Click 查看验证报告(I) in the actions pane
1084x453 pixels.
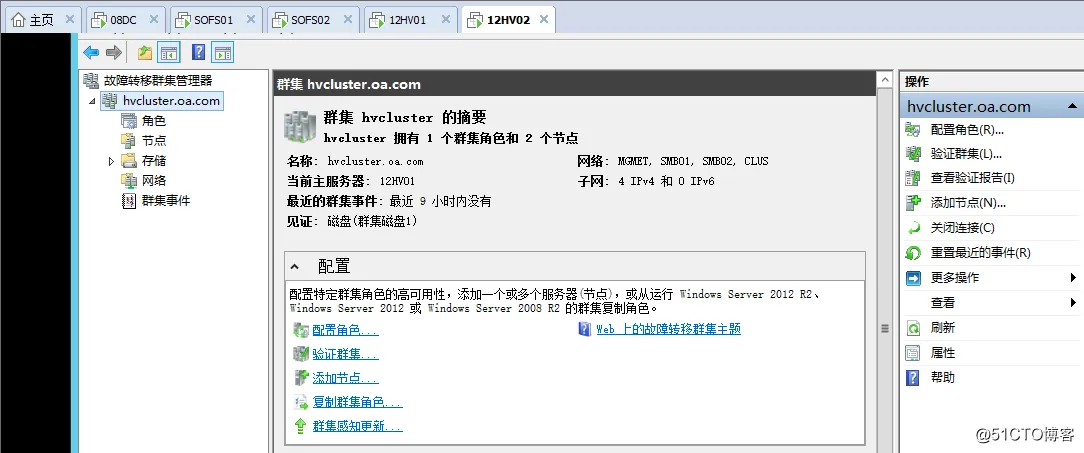[x=973, y=178]
